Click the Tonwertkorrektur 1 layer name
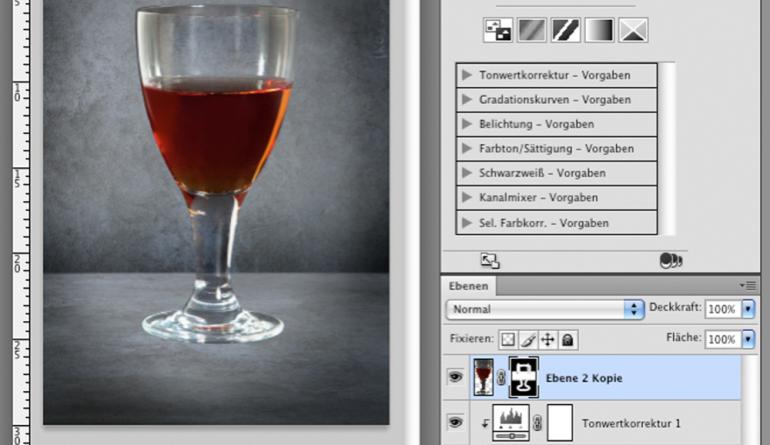Image resolution: width=770 pixels, height=445 pixels. 631,423
